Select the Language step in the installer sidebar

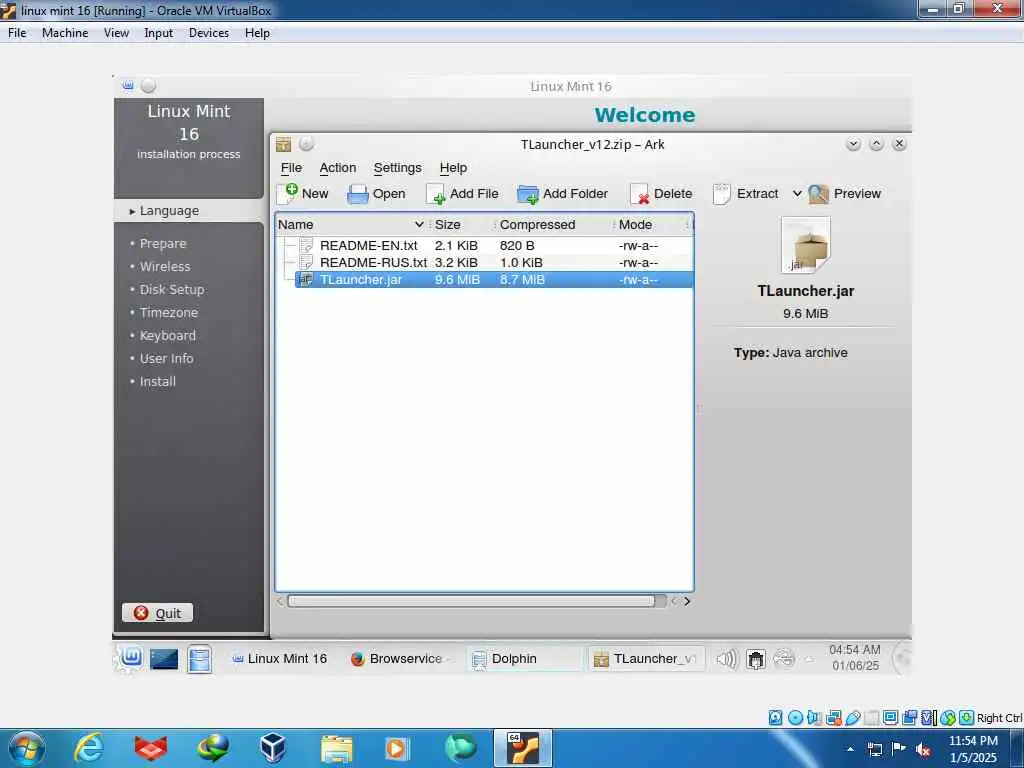(x=168, y=211)
